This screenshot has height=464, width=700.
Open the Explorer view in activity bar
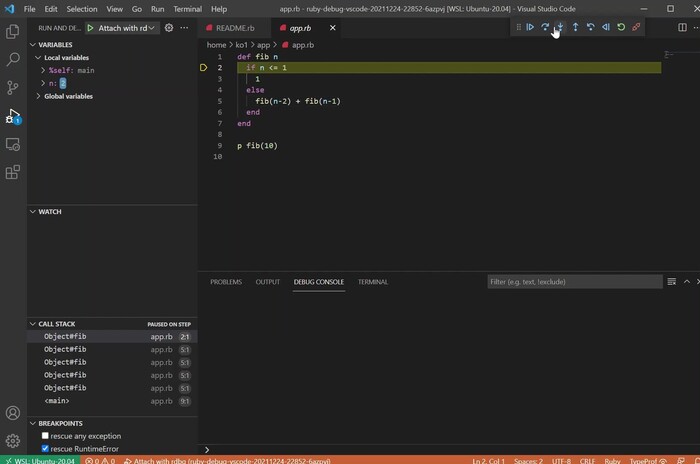13,31
